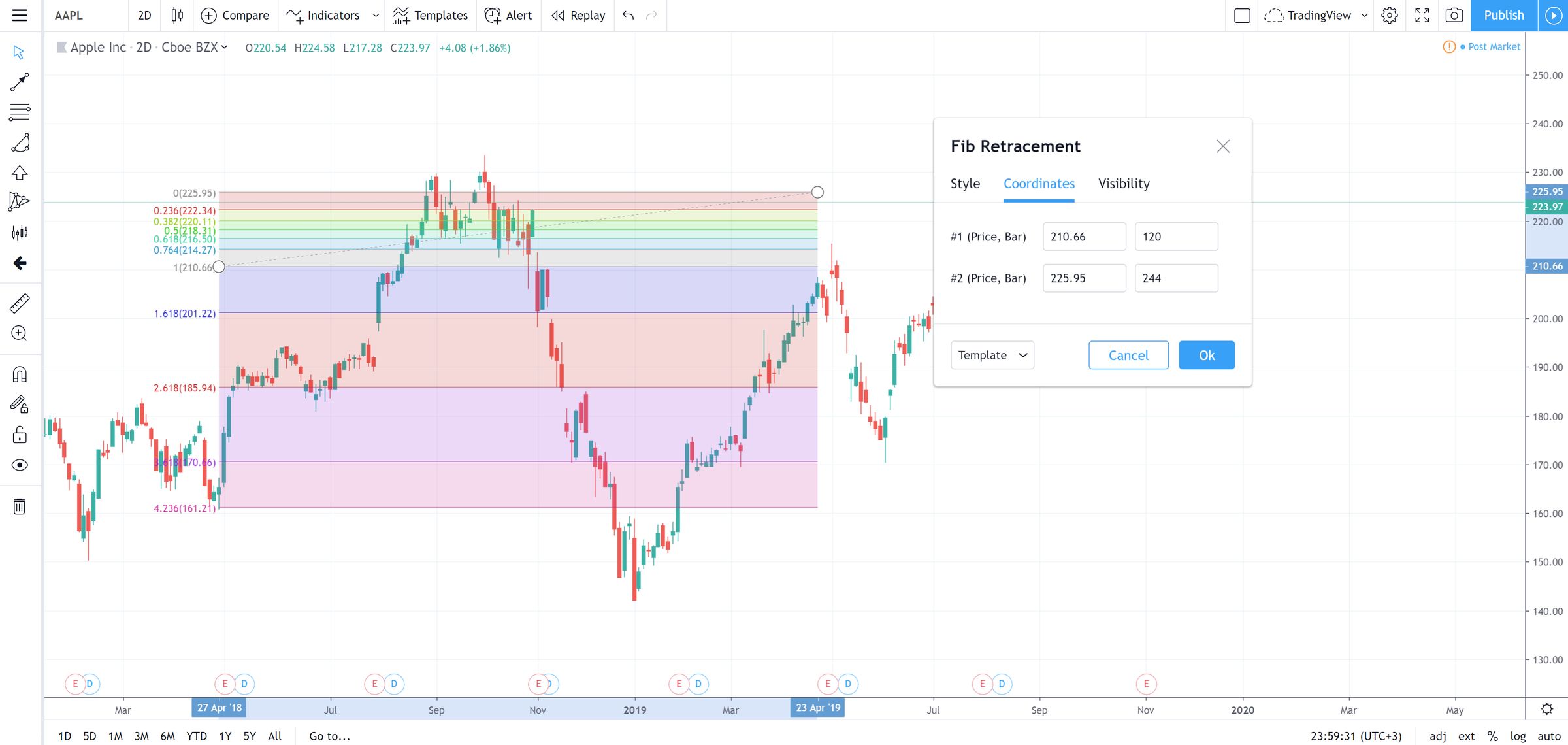Edit the #1 price field showing 210.66
The width and height of the screenshot is (1568, 745).
[1084, 237]
